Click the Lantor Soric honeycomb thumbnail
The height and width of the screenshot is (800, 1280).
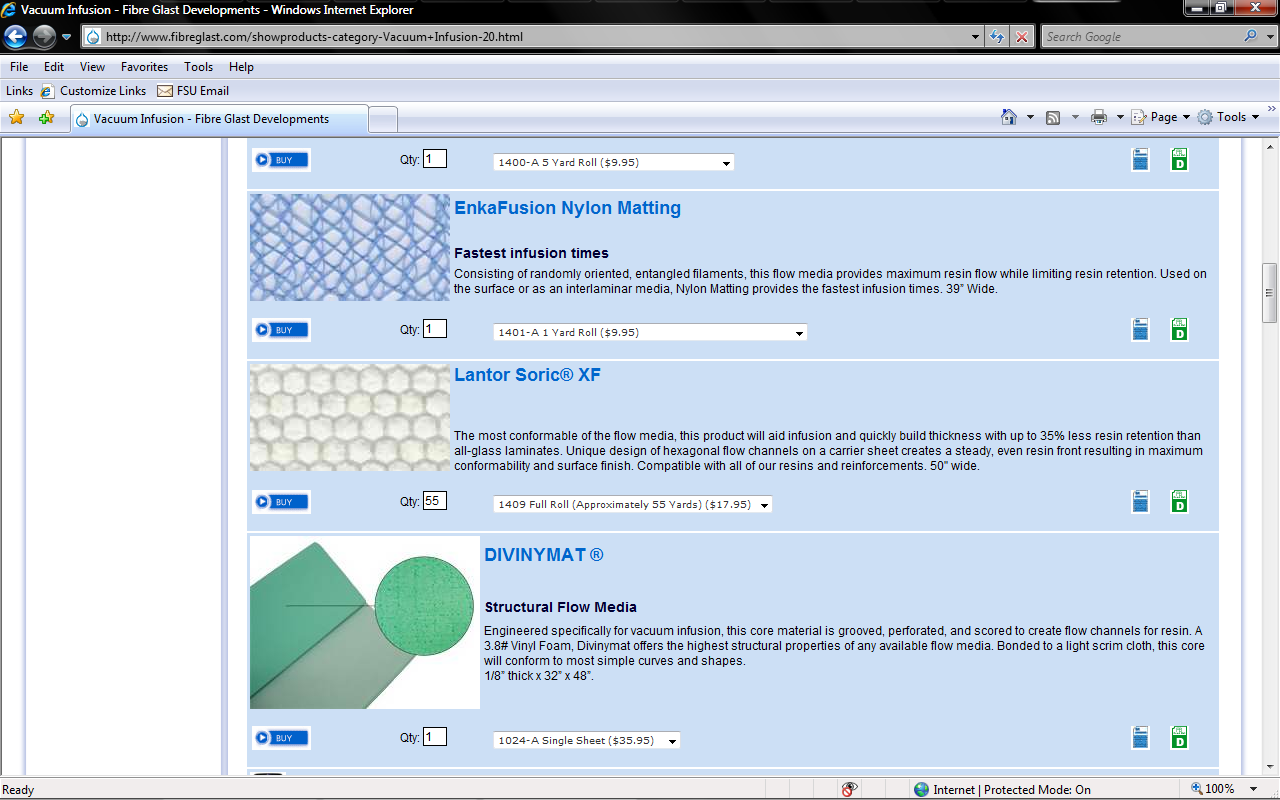click(350, 417)
